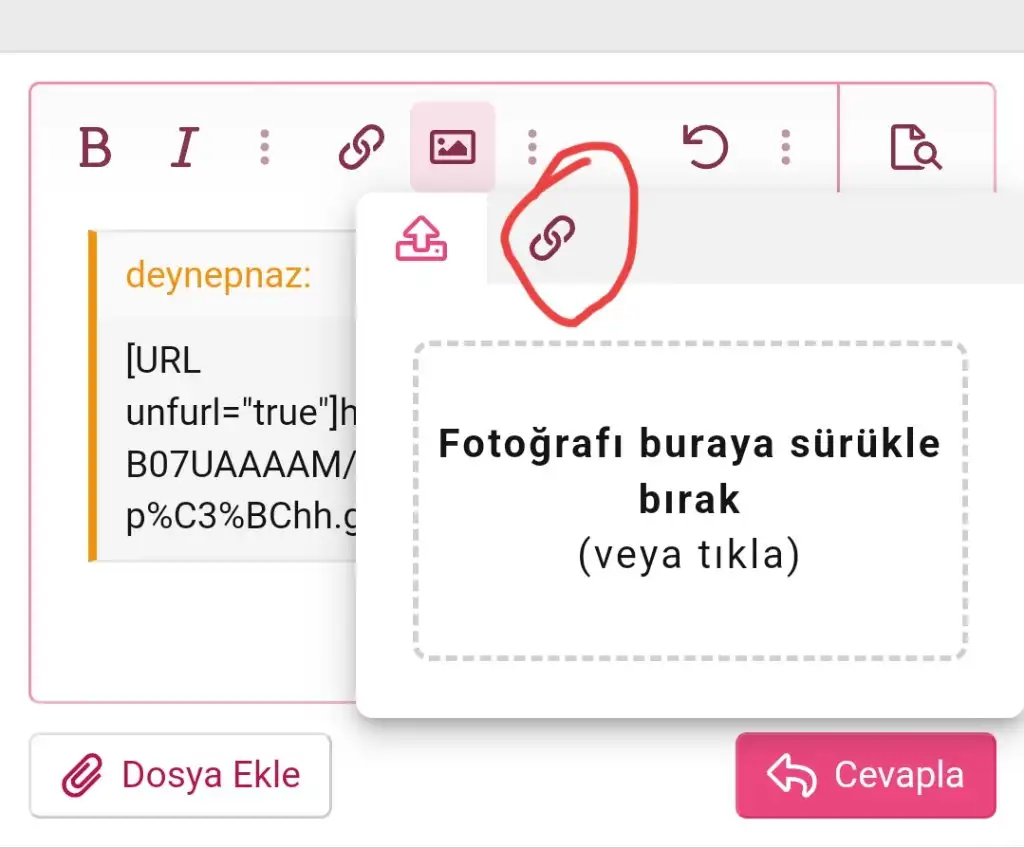Apply italic formatting in the editor
Viewport: 1024px width, 848px height.
[x=184, y=148]
